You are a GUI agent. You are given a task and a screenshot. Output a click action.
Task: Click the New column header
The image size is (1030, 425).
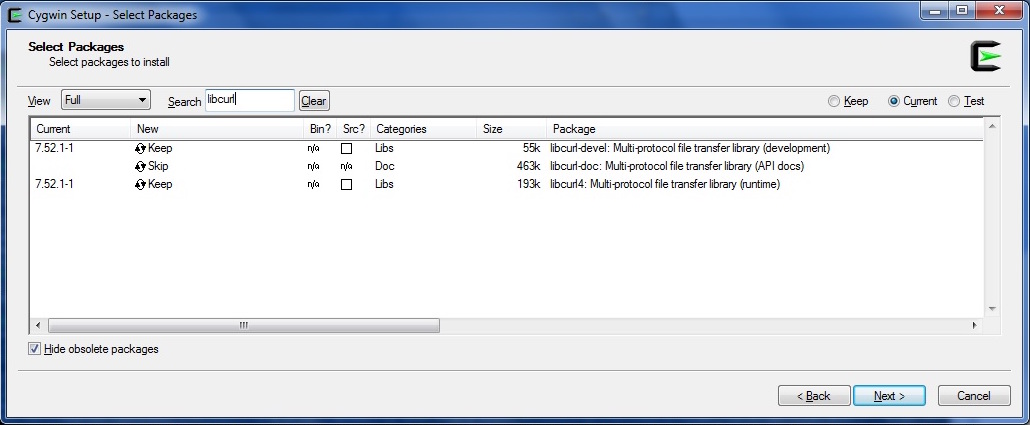tap(217, 129)
